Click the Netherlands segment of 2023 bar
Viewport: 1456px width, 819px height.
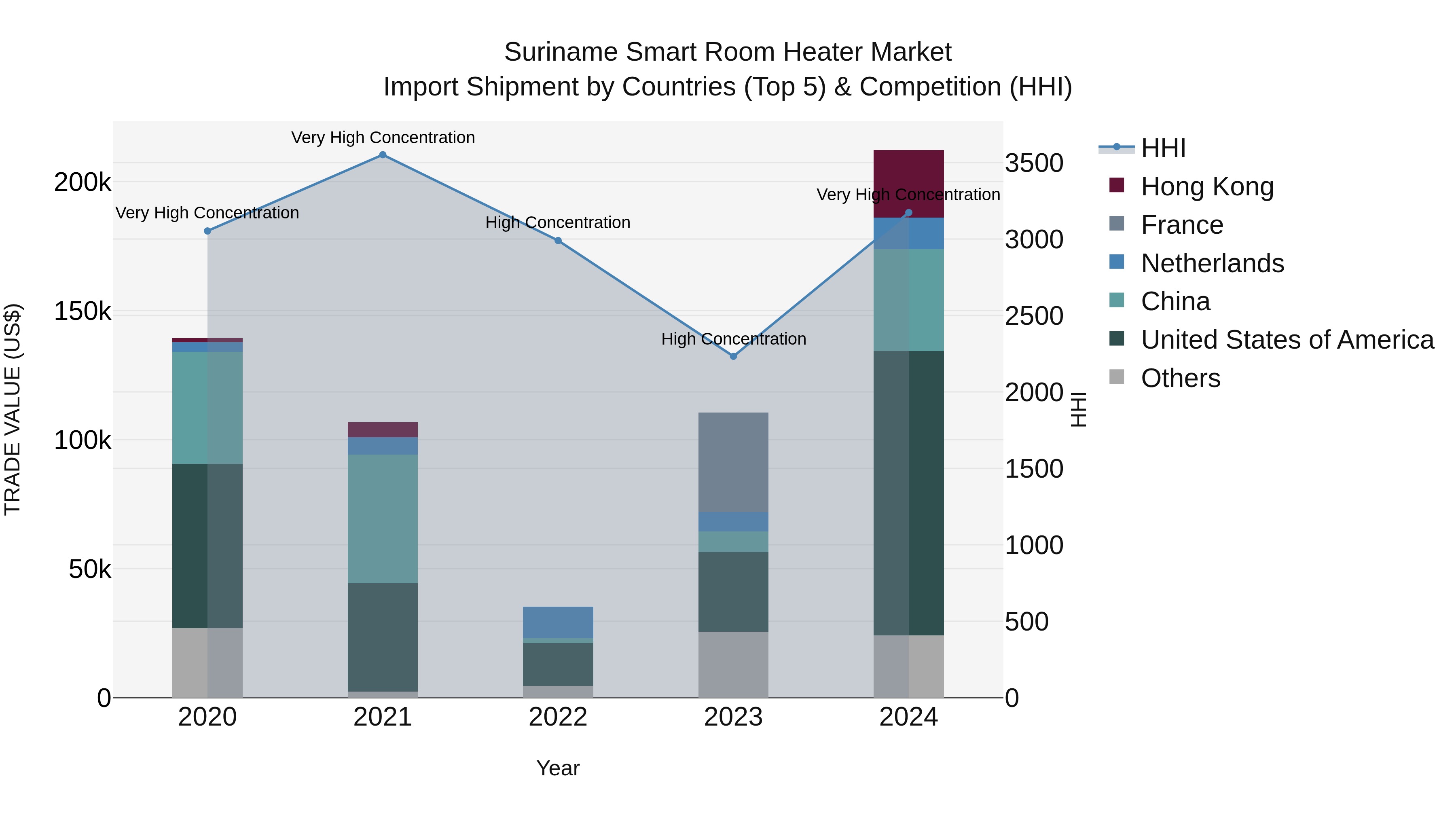point(734,522)
